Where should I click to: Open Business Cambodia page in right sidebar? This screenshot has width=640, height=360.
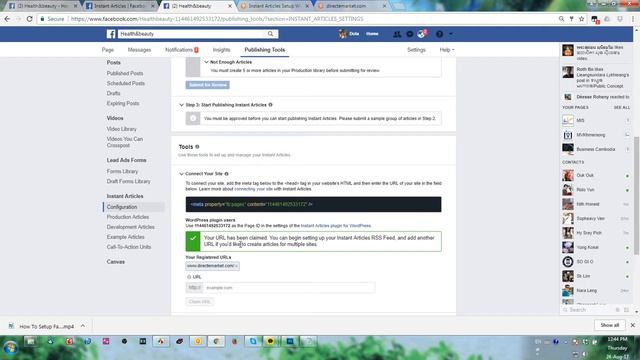596,149
